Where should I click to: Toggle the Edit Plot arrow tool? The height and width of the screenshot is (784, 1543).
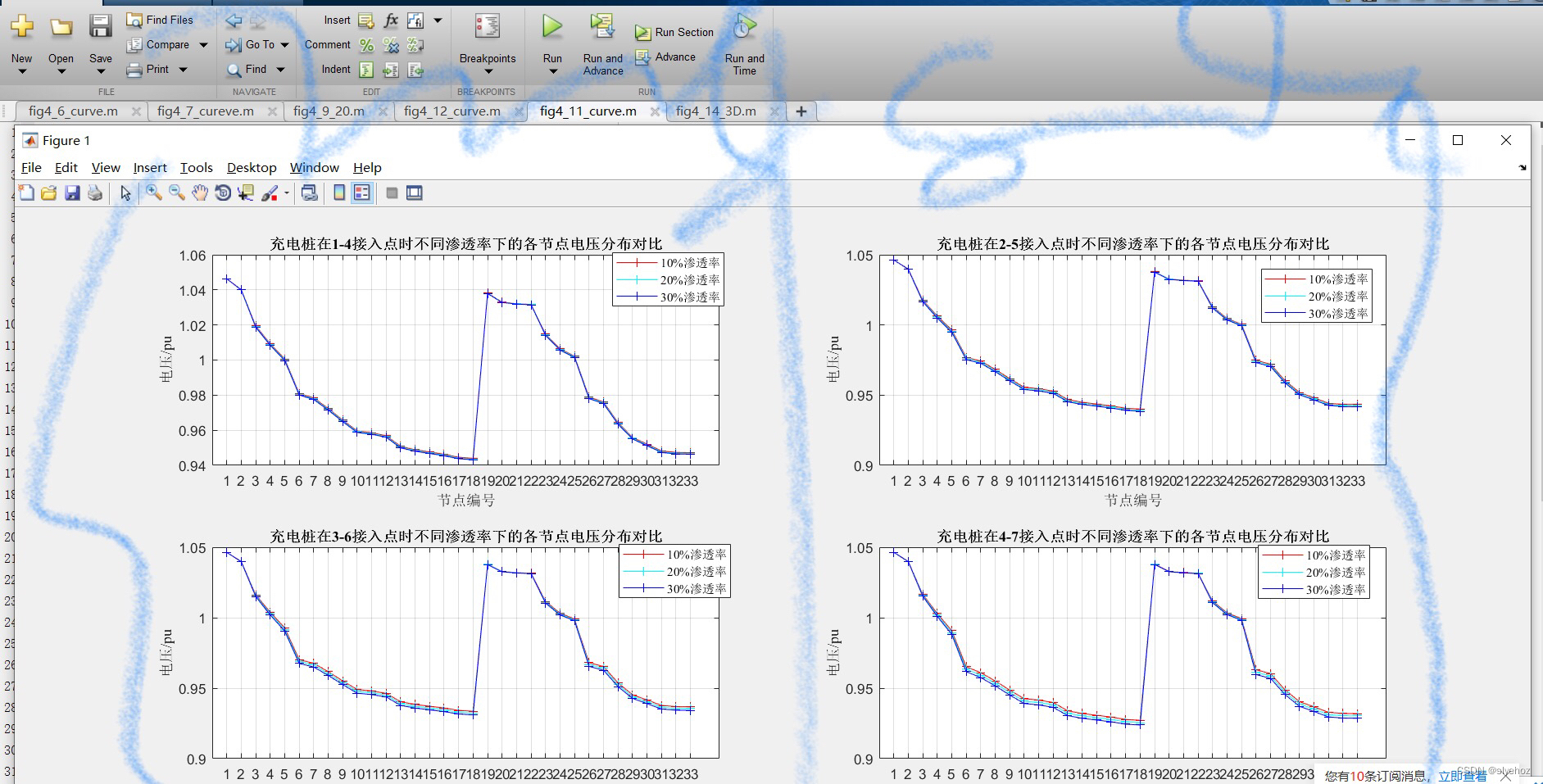(125, 193)
